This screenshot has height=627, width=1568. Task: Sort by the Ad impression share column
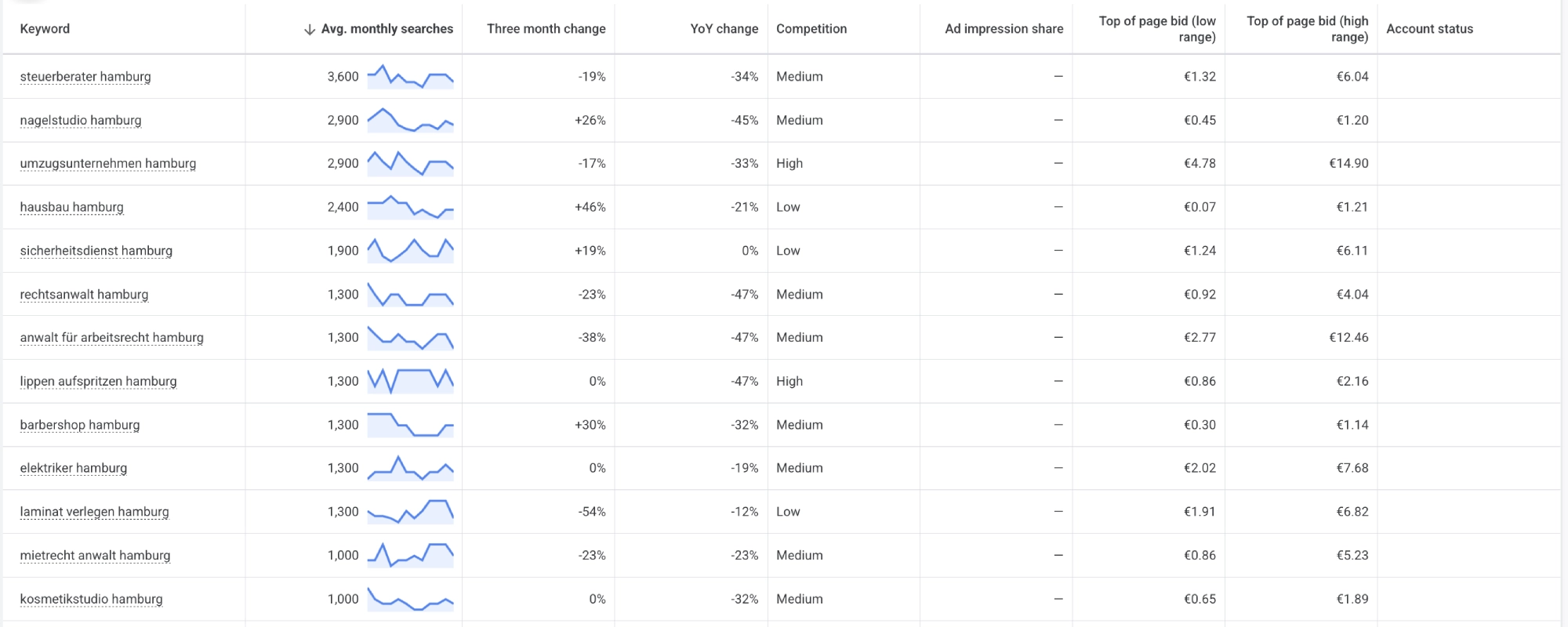tap(1004, 29)
